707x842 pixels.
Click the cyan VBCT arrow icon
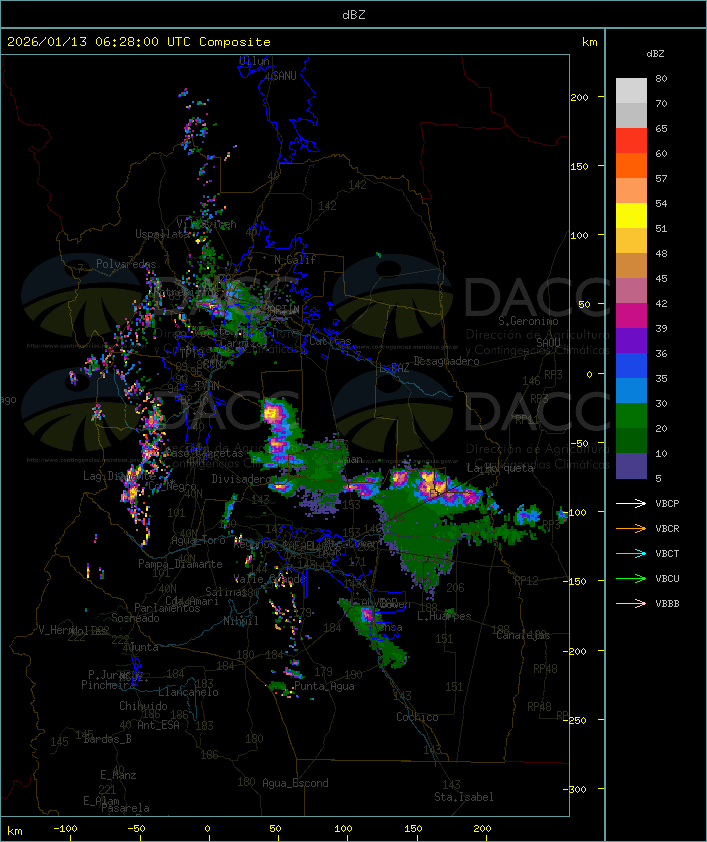[631, 553]
